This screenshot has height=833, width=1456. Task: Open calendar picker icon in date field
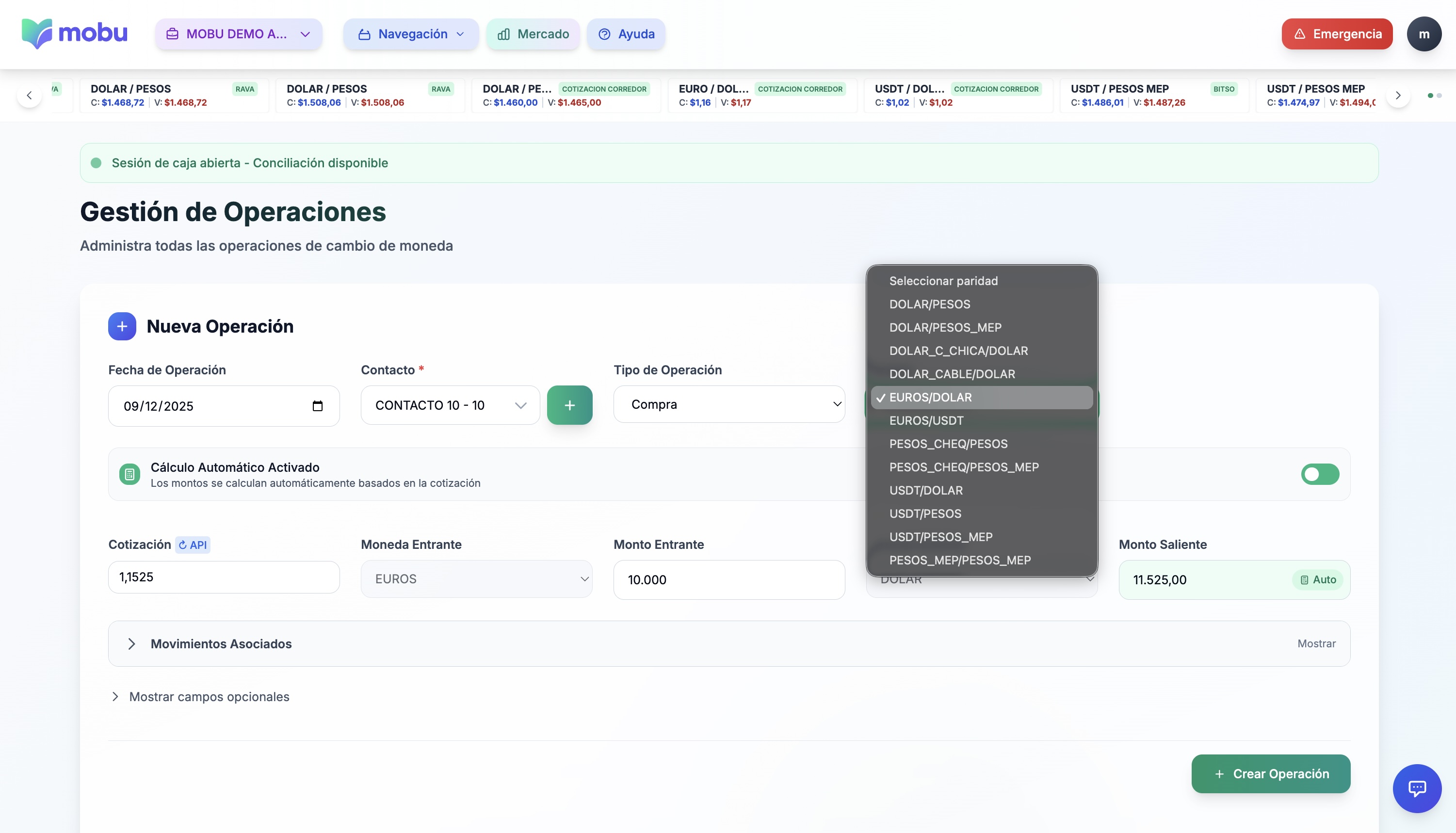point(318,406)
